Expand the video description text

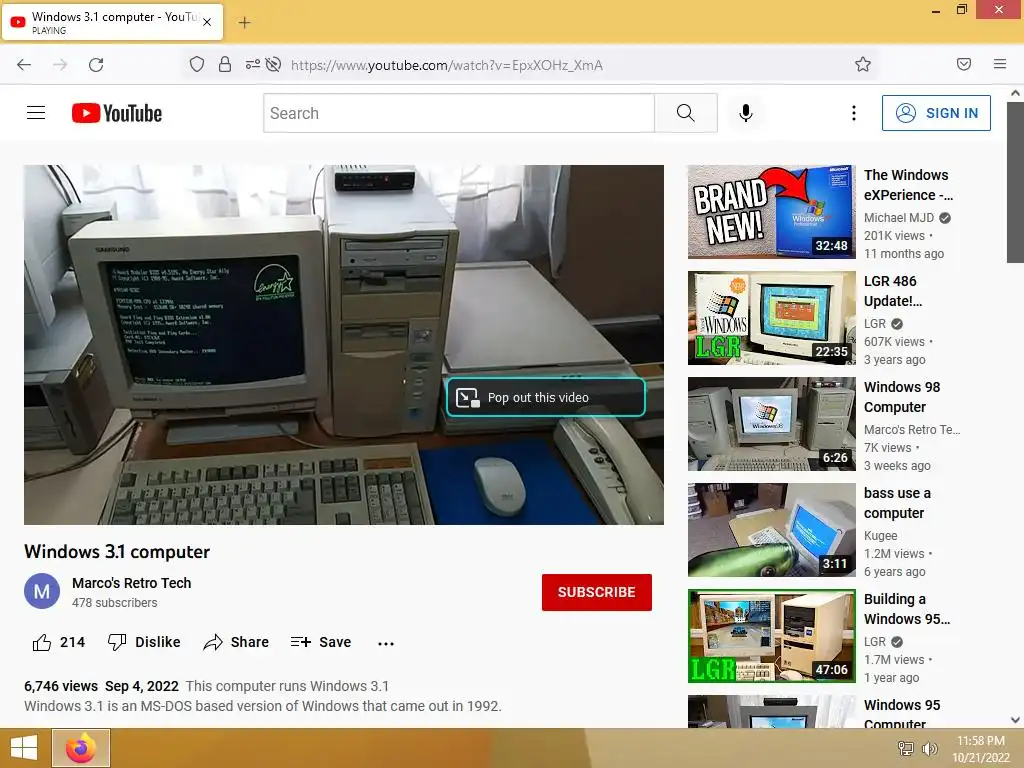(263, 696)
